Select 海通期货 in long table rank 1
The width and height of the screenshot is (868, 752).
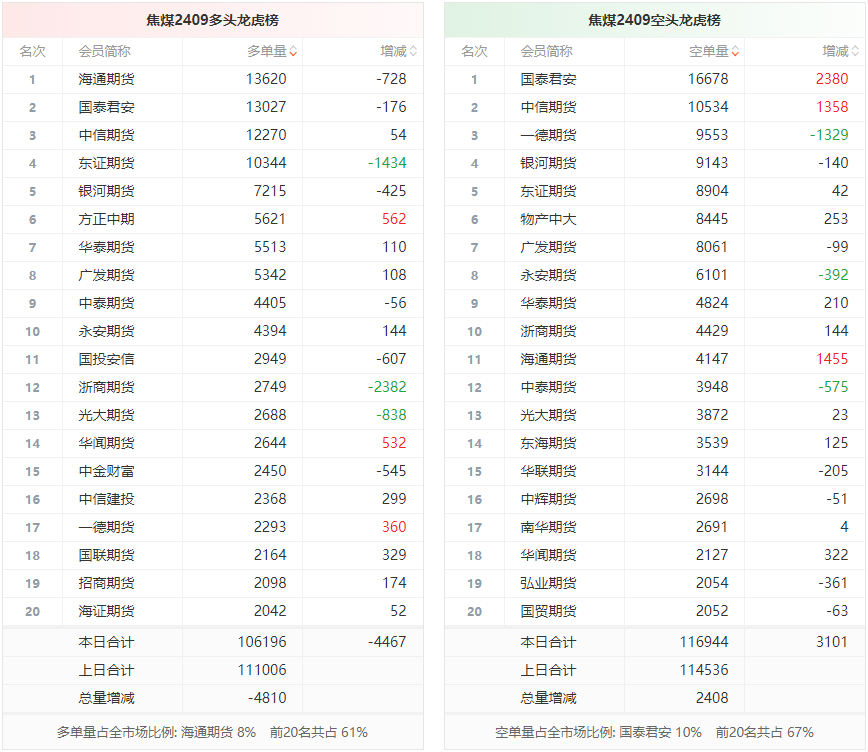106,79
